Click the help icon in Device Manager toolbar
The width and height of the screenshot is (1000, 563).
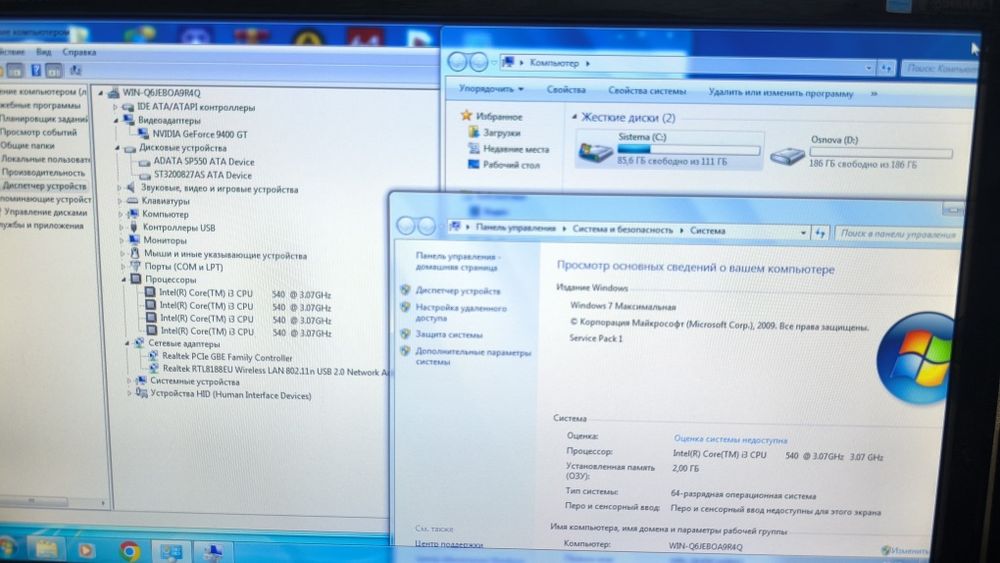36,70
